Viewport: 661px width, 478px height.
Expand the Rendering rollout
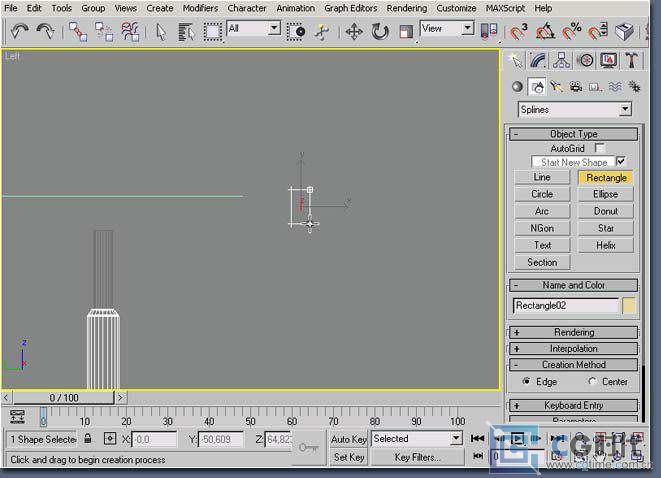coord(573,332)
